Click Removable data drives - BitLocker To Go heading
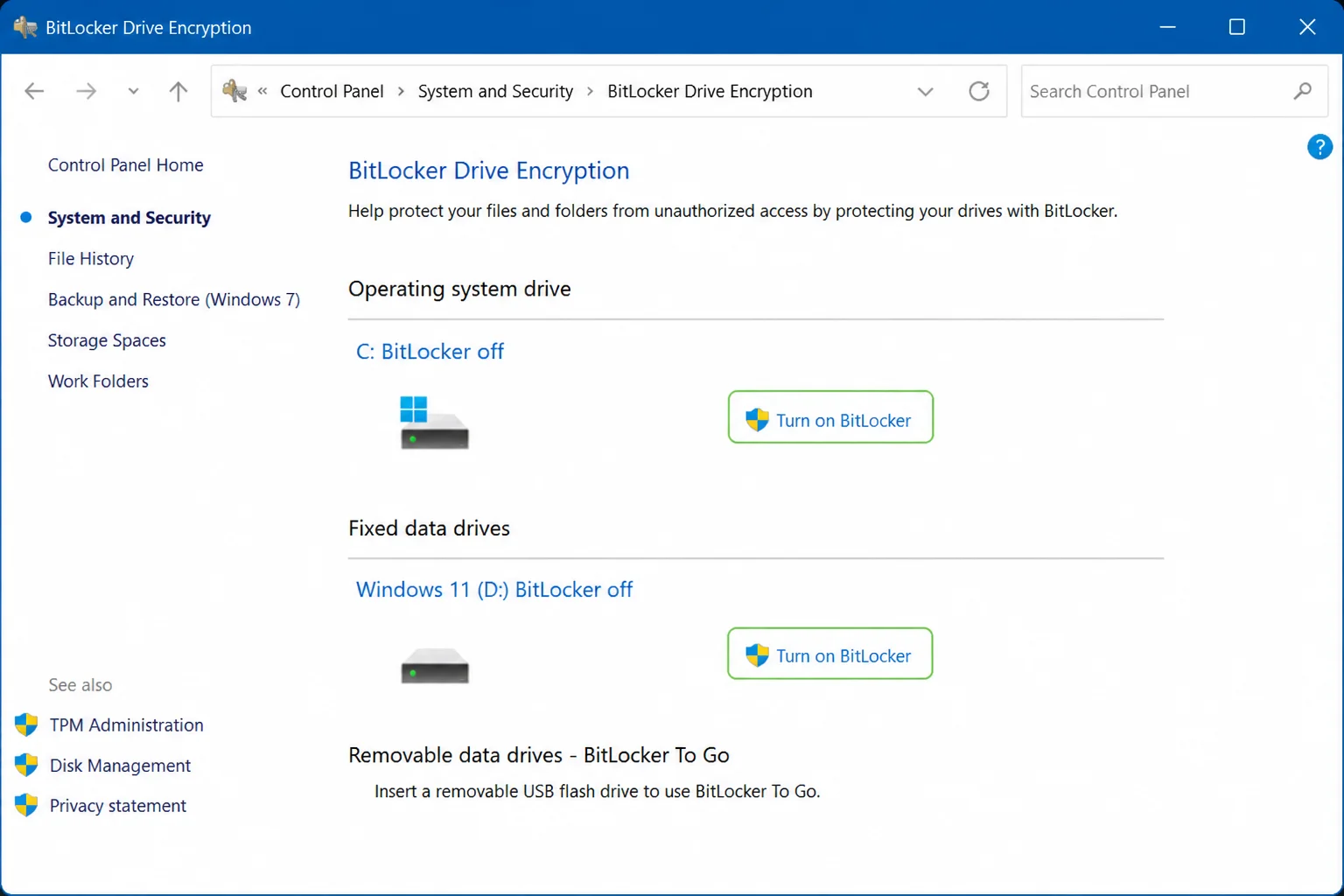This screenshot has height=896, width=1344. [539, 755]
